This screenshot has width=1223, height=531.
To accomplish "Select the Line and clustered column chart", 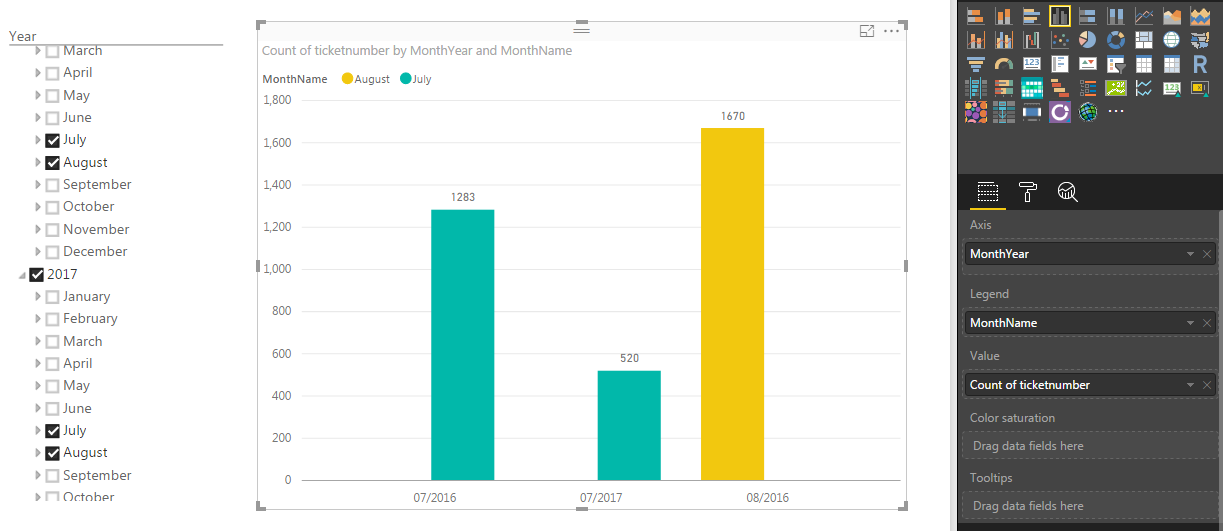I will click(1004, 40).
